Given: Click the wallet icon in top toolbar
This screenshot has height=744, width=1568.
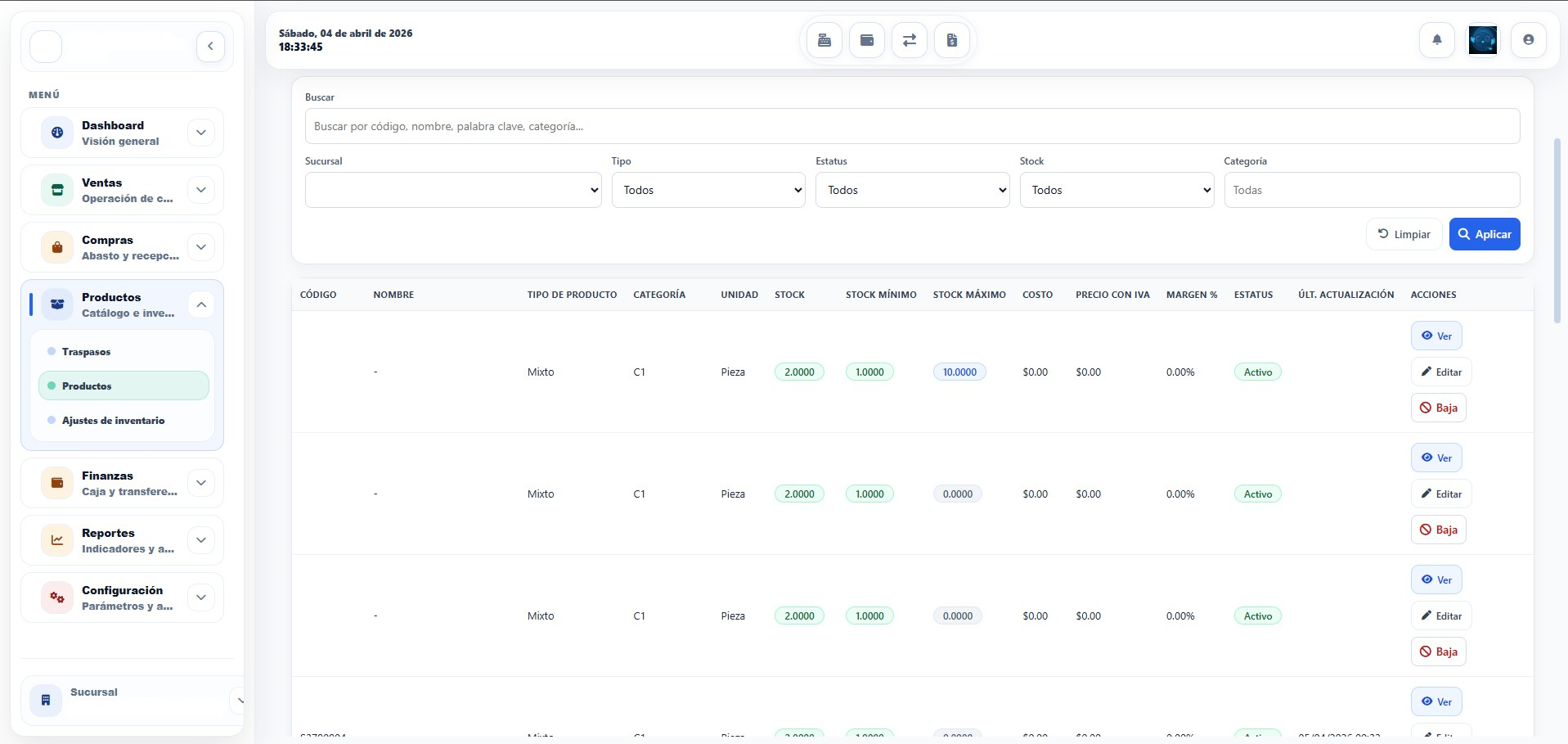Looking at the screenshot, I should coord(867,40).
